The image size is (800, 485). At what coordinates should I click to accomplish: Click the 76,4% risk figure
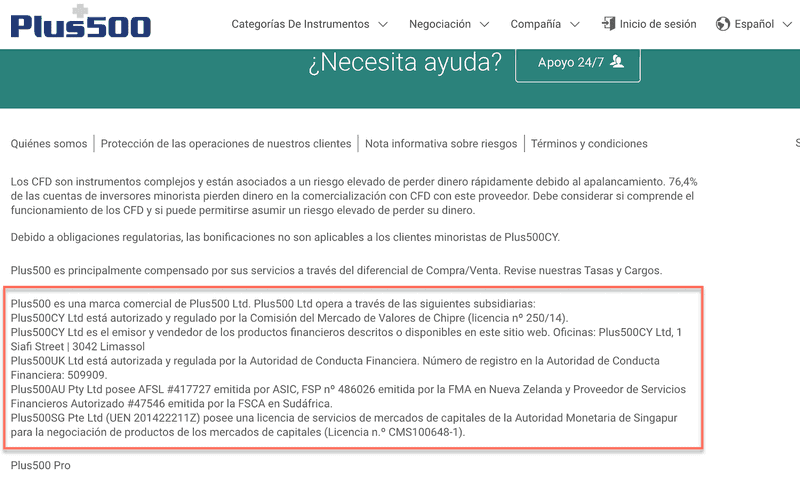pos(683,182)
